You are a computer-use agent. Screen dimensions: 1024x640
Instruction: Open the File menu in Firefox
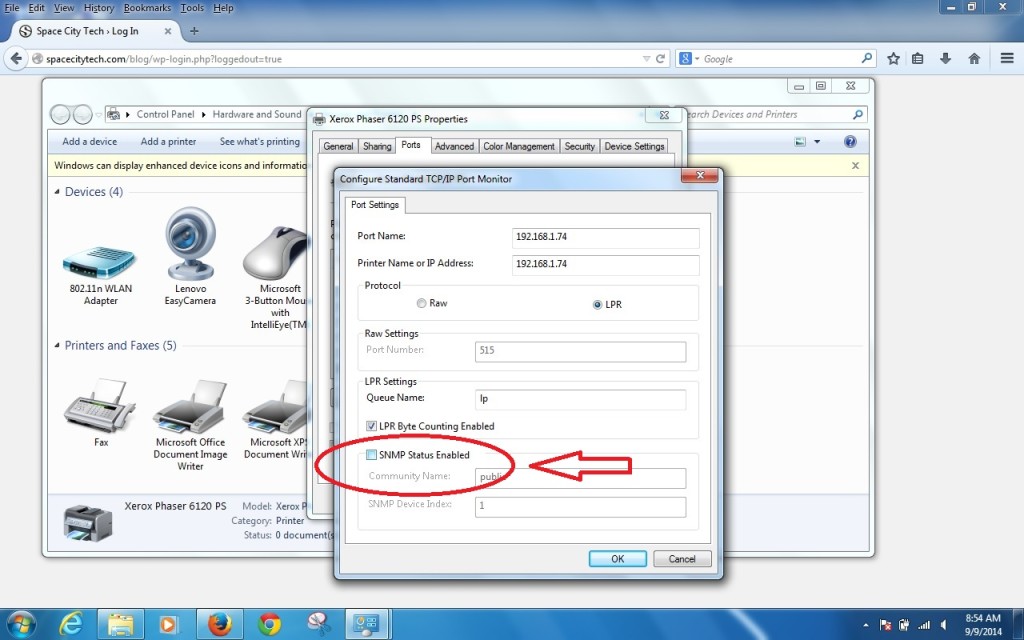(12, 8)
